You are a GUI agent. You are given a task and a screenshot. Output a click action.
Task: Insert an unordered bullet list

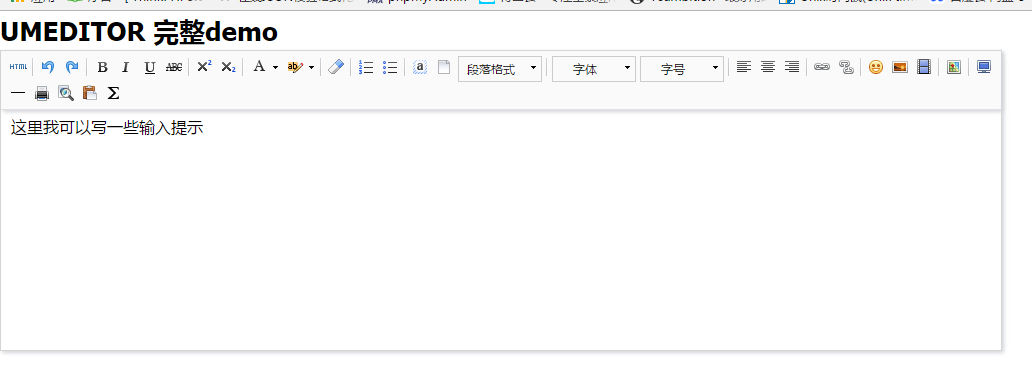(x=390, y=67)
